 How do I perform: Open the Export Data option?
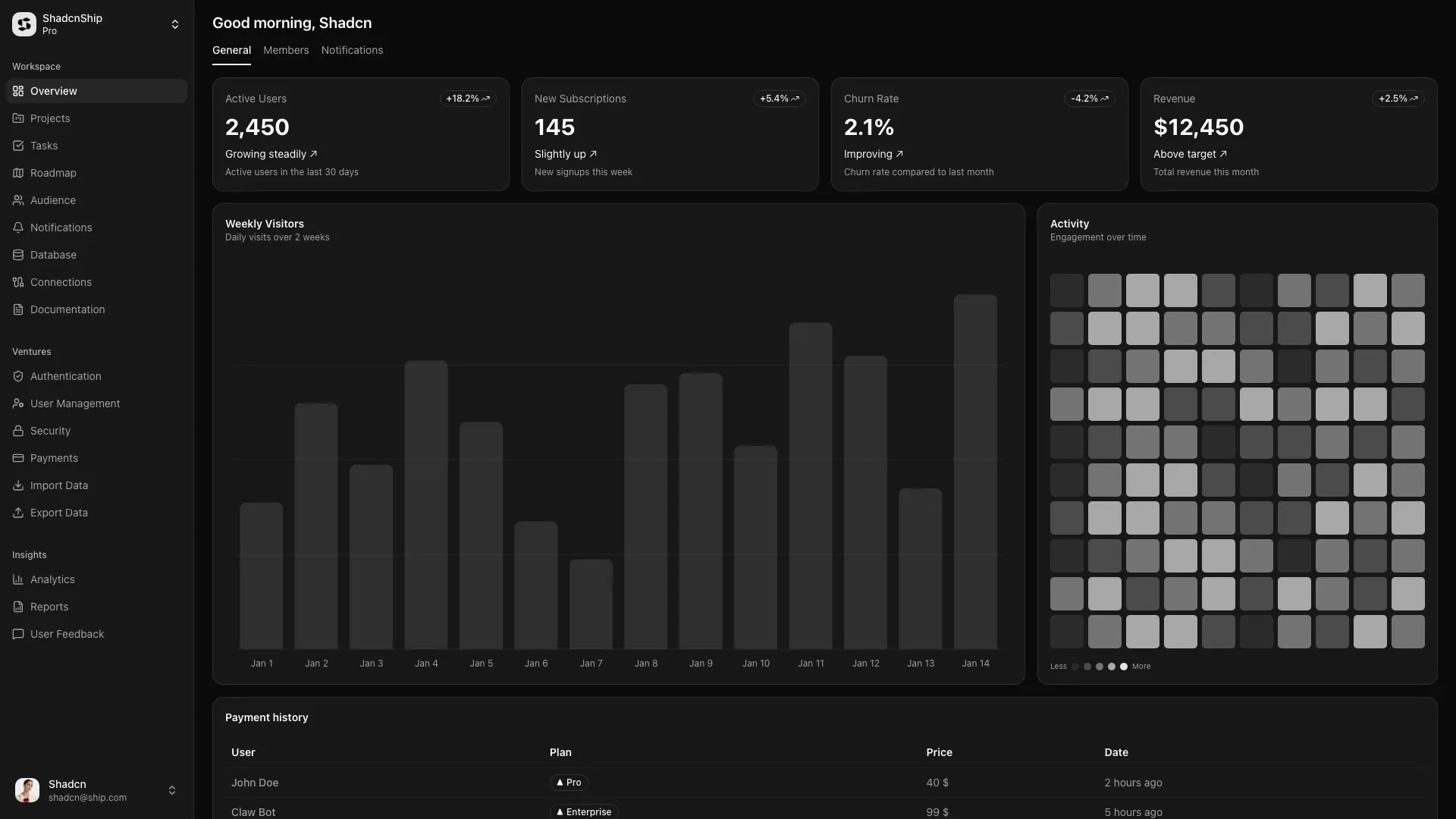[17, 513]
